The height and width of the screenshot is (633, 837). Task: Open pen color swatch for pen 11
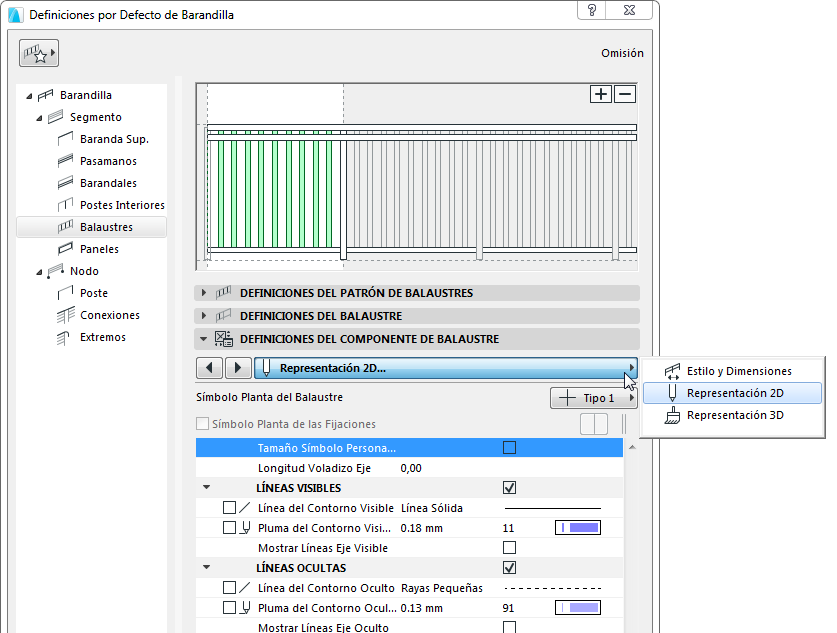click(578, 528)
